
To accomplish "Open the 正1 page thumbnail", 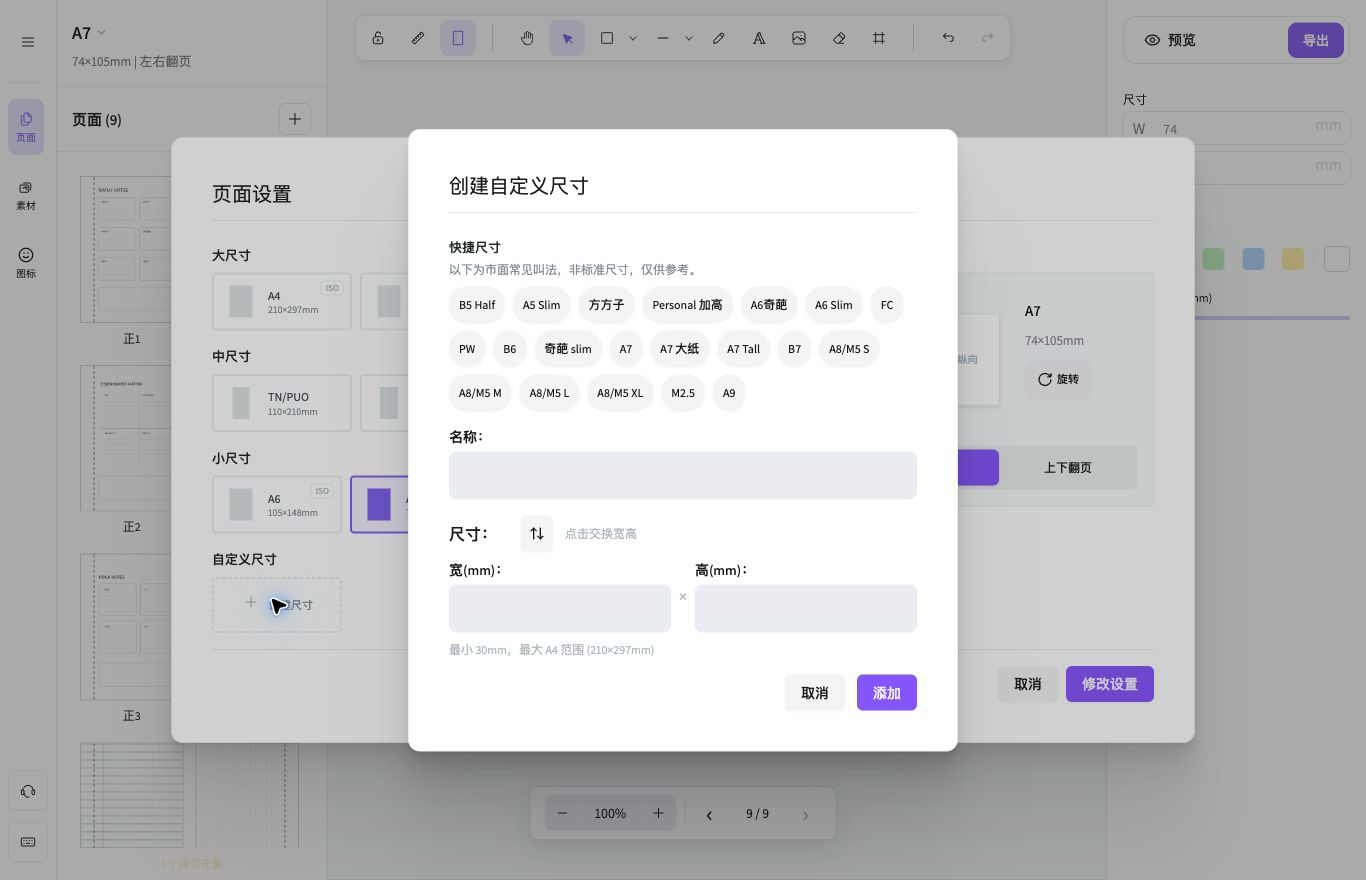I will [x=131, y=249].
